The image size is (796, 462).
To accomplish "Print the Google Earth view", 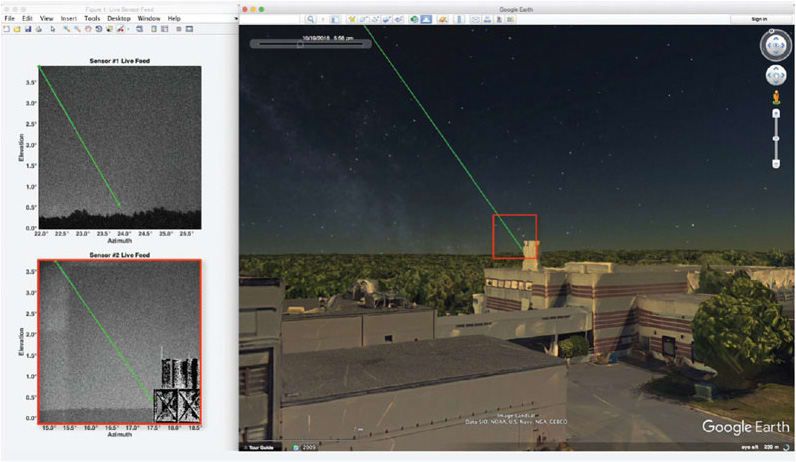I will 487,19.
